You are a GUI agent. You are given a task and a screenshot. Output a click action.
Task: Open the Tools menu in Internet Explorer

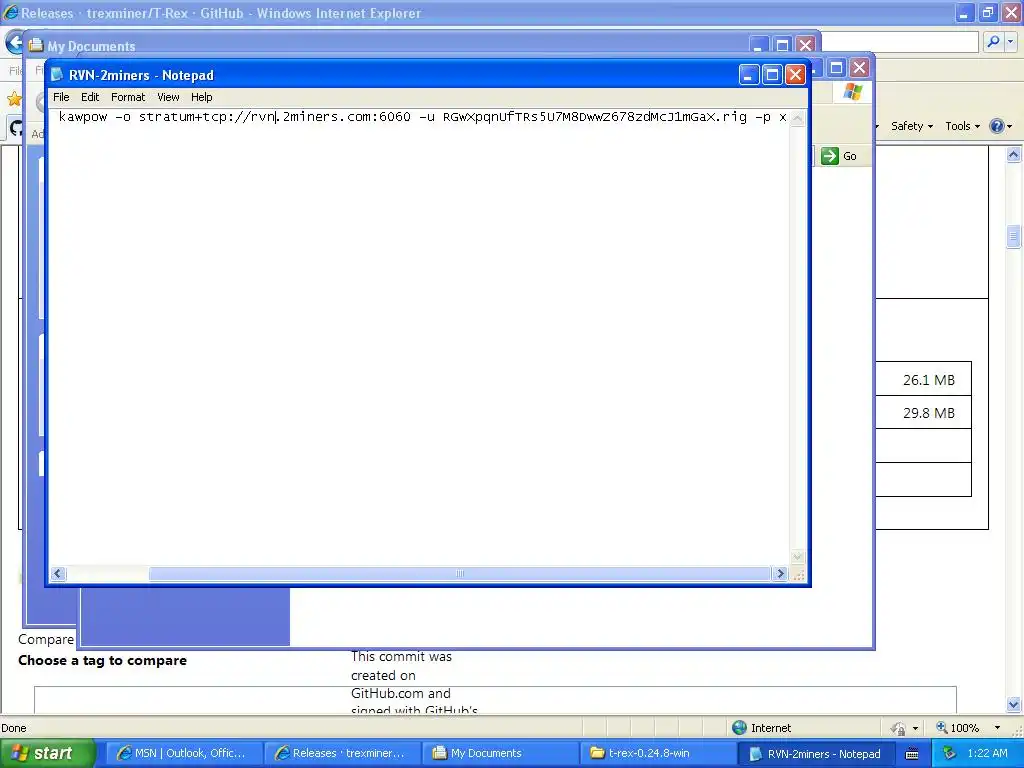962,126
